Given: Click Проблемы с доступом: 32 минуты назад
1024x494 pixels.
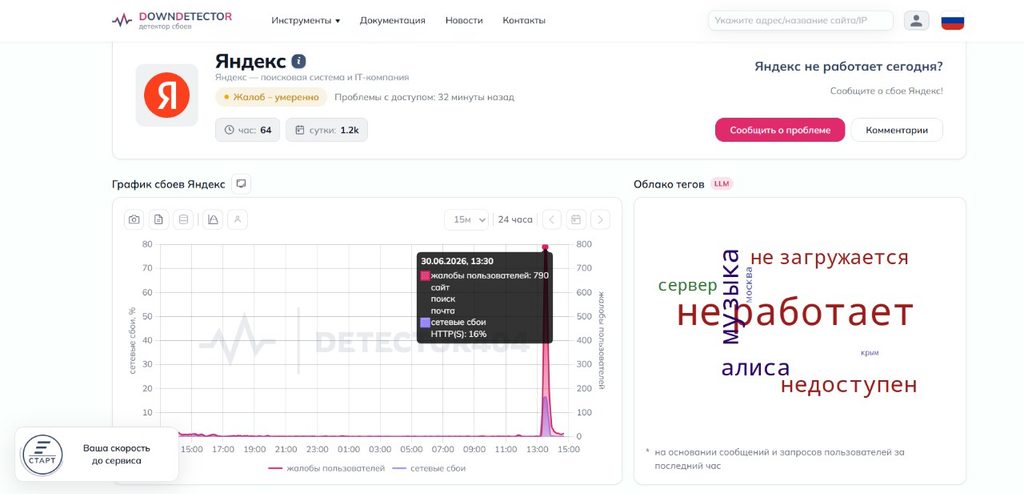Looking at the screenshot, I should click(424, 97).
